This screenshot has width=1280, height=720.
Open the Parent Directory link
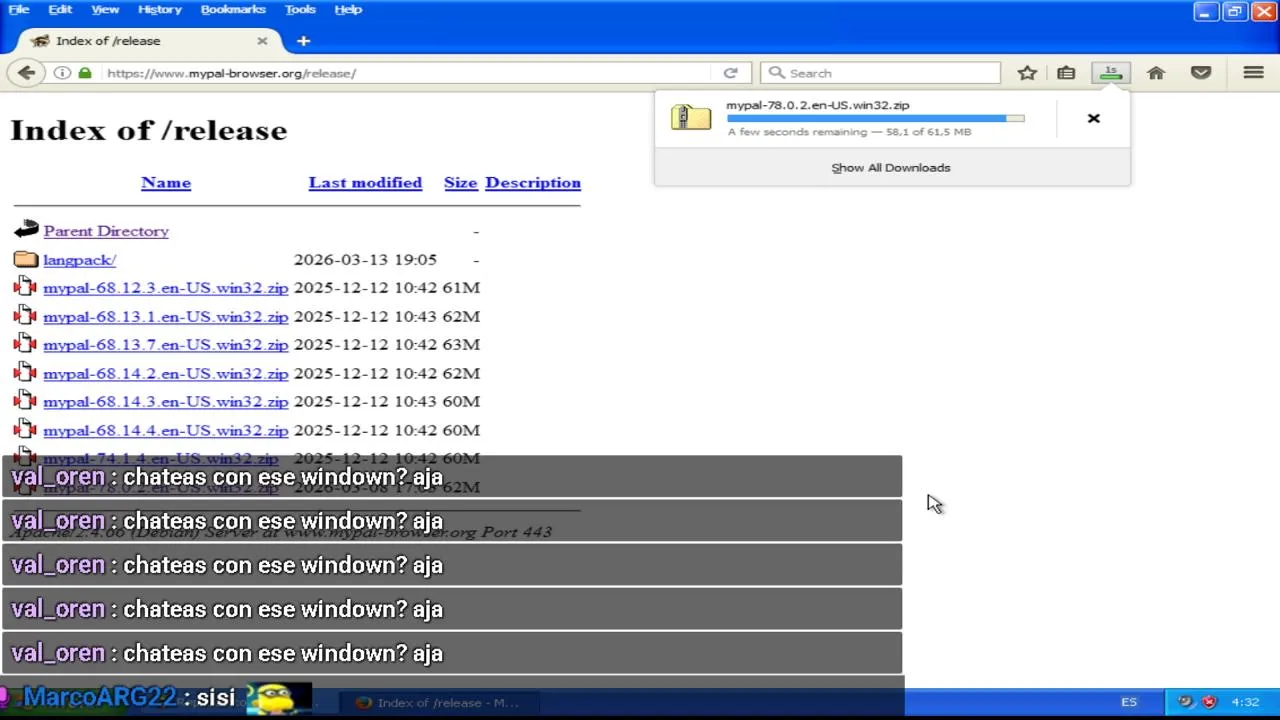106,231
